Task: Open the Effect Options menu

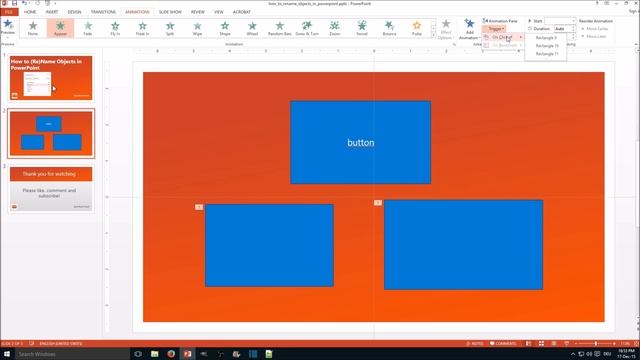Action: [x=446, y=29]
